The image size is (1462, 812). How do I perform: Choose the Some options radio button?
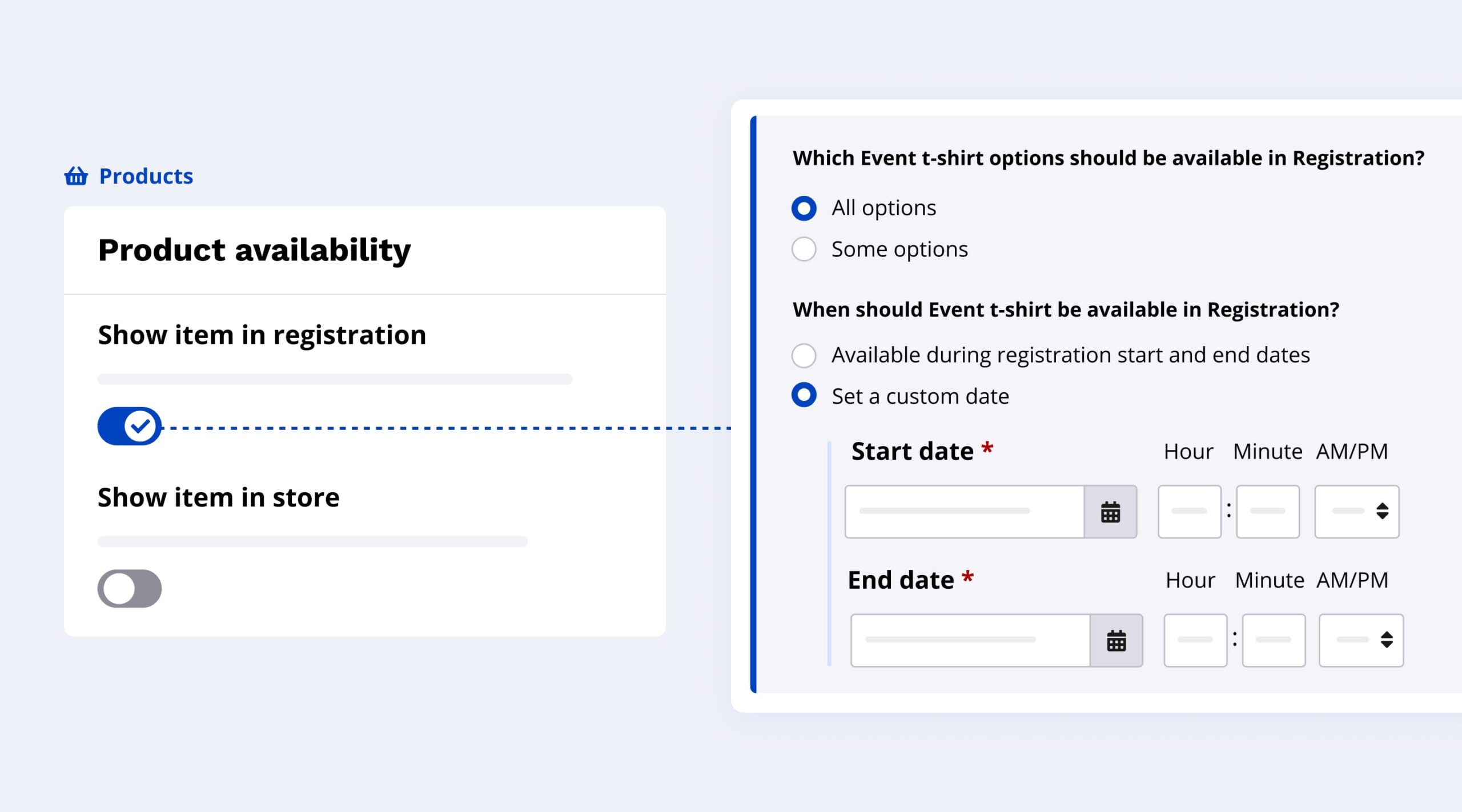point(804,249)
